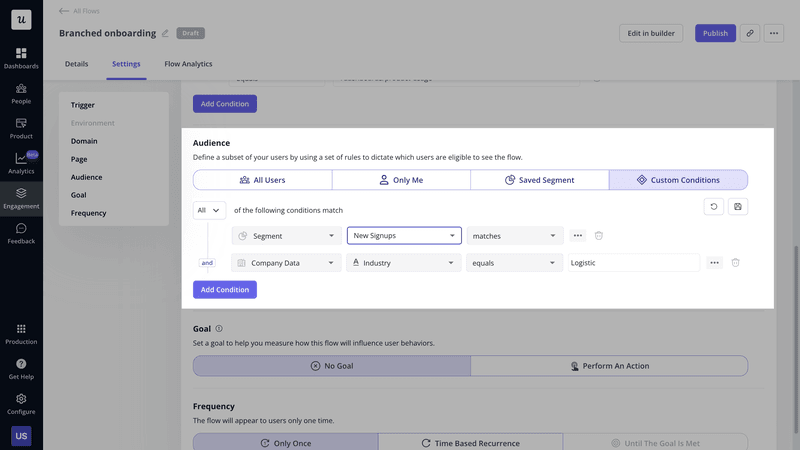
Task: Open the Analytics section
Action: pos(21,163)
